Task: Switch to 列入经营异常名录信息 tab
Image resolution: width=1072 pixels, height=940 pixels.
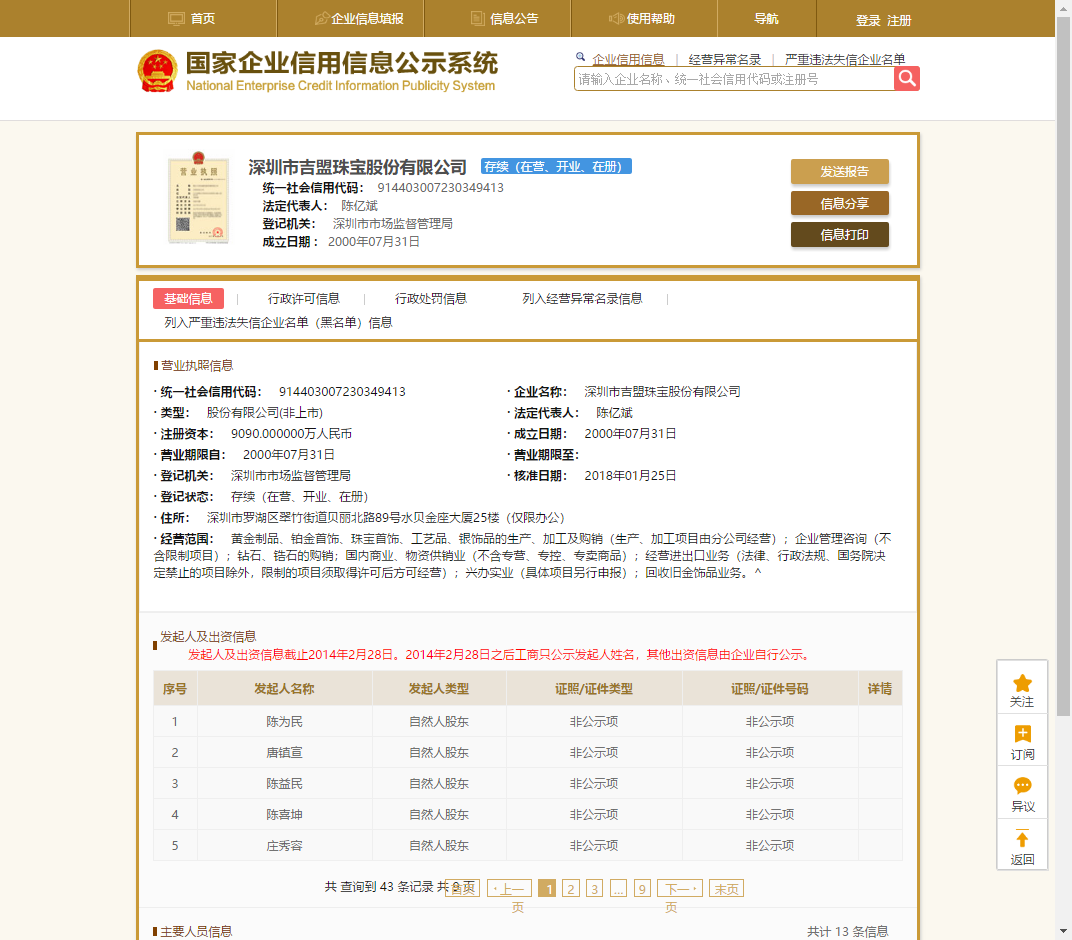Action: pos(582,298)
